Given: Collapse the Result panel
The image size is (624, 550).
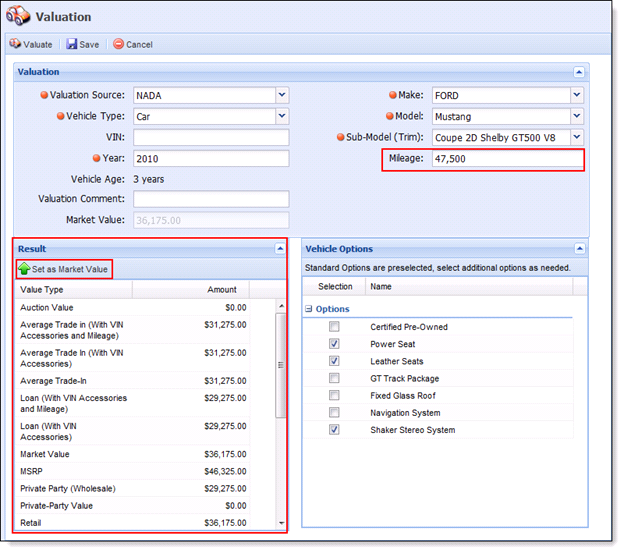Looking at the screenshot, I should pos(280,249).
